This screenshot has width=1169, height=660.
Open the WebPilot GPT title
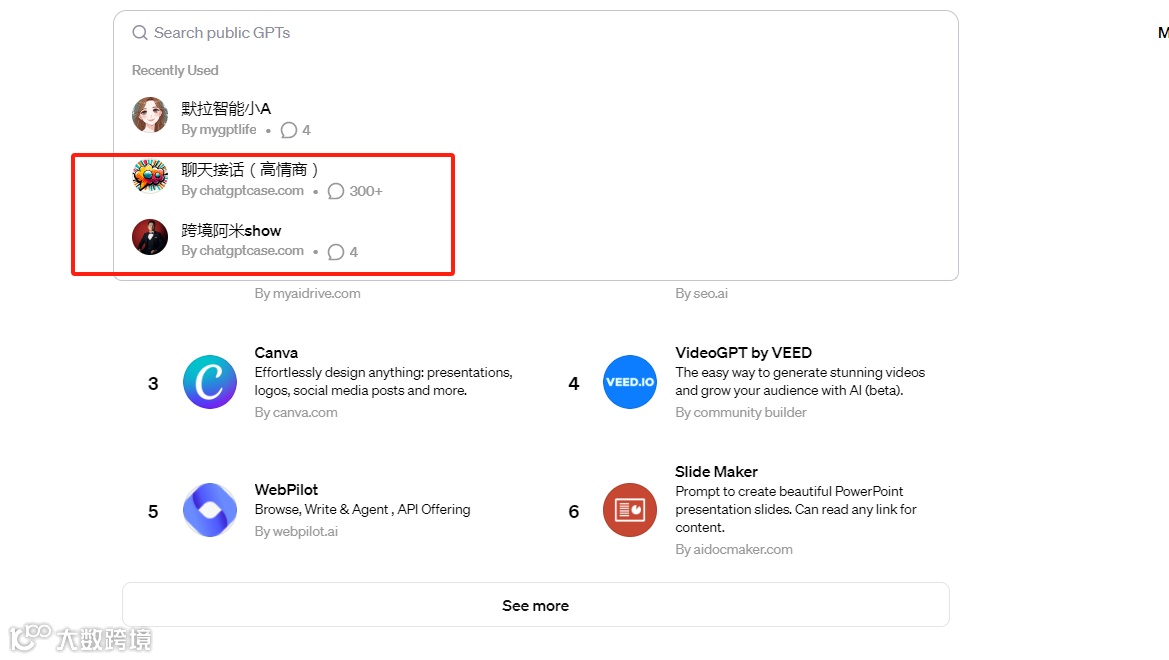tap(286, 490)
